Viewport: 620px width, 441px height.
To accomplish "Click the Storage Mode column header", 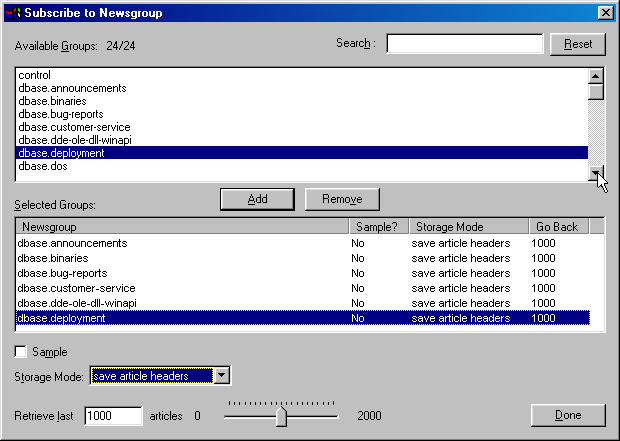I will click(x=468, y=227).
